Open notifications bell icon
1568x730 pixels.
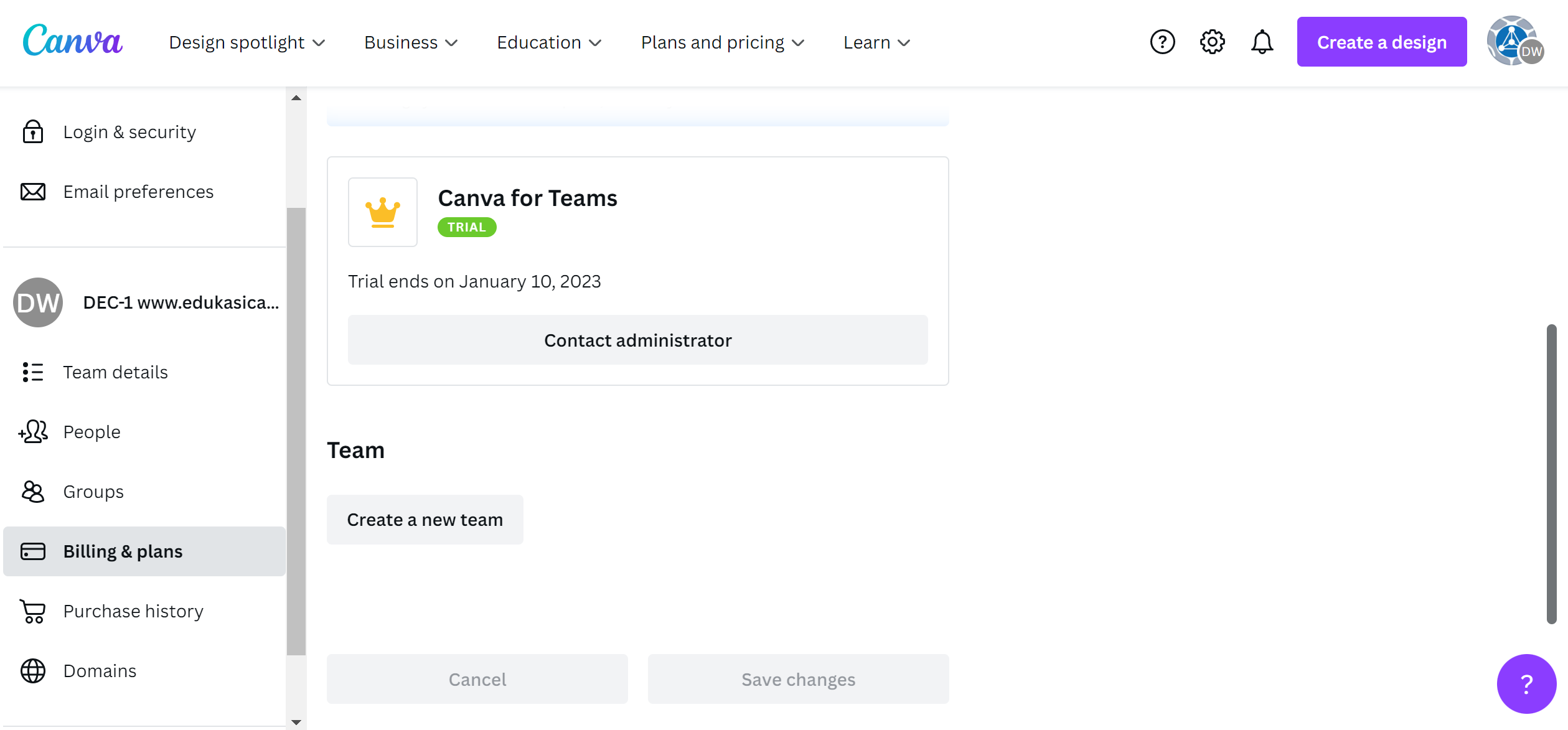1262,42
